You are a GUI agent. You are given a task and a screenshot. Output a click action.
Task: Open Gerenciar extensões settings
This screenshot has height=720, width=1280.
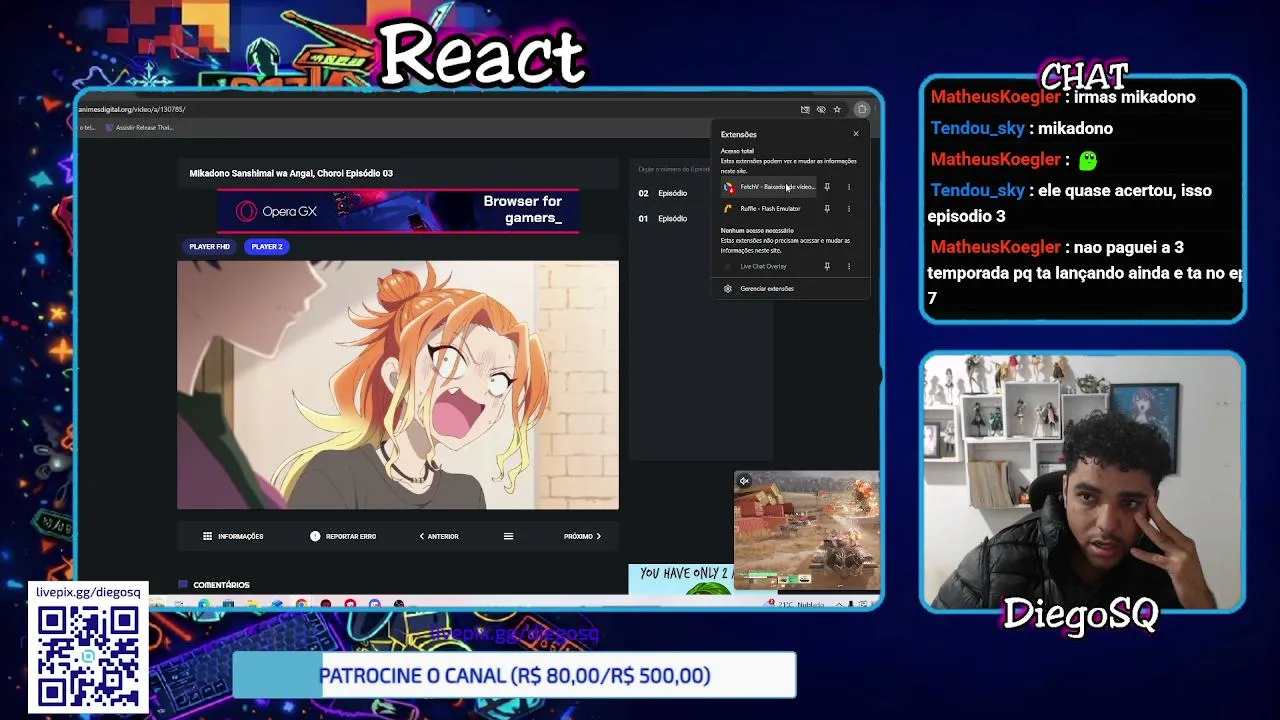point(790,289)
